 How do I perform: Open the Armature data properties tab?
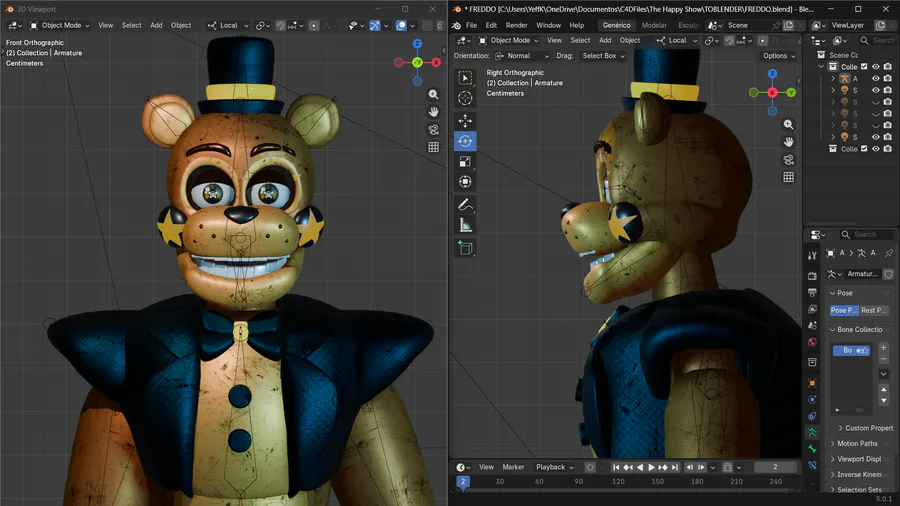(812, 432)
